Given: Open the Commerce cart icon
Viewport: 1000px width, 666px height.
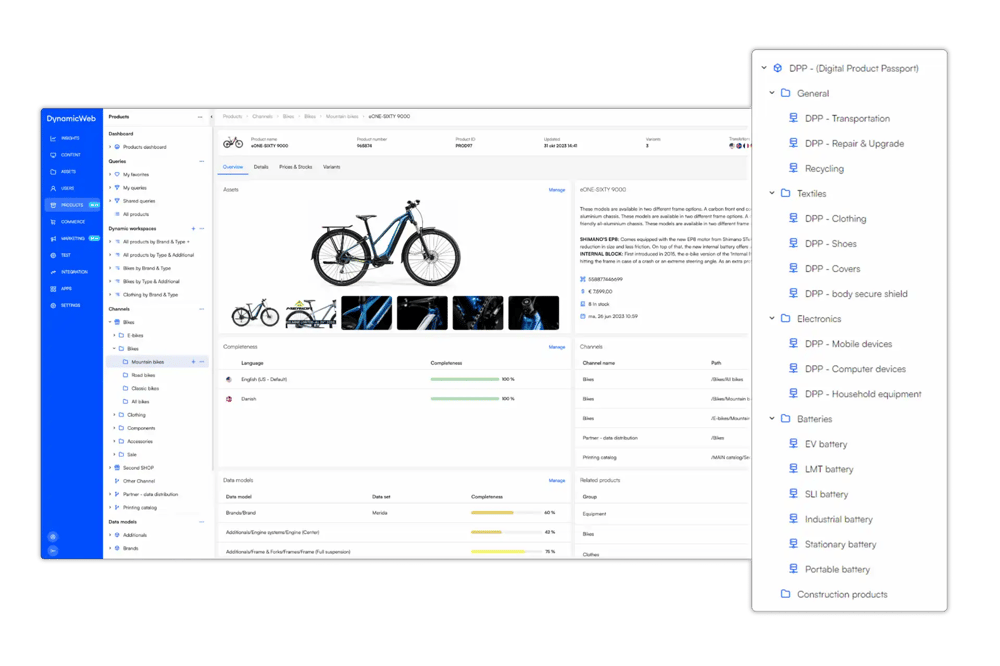Looking at the screenshot, I should 53,222.
